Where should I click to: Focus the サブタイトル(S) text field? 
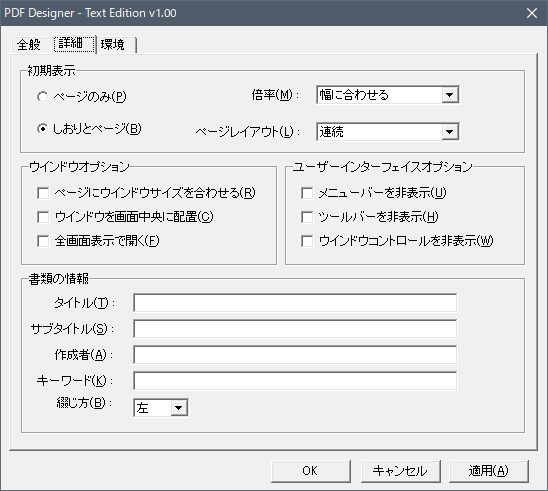pyautogui.click(x=295, y=329)
